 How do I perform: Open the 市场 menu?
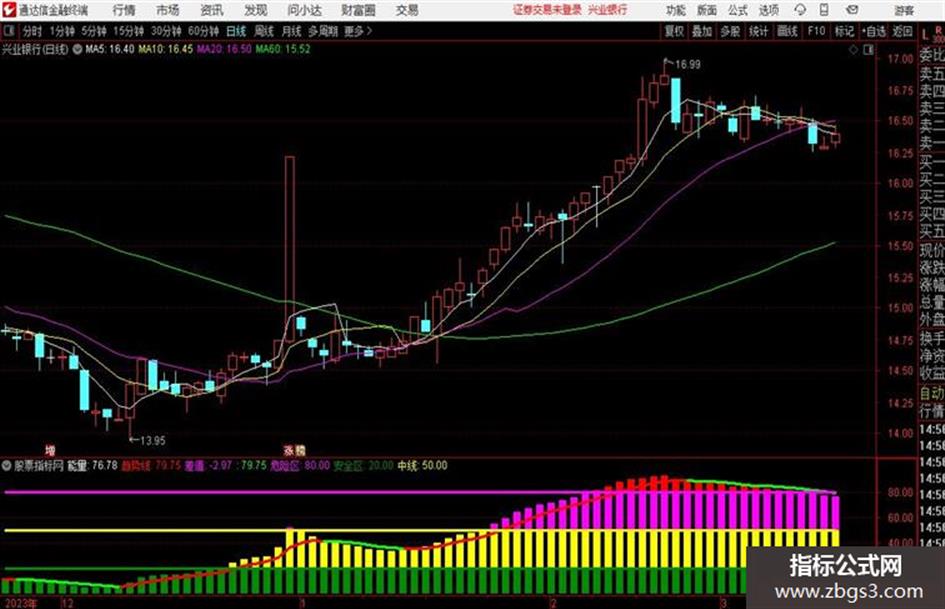point(168,10)
